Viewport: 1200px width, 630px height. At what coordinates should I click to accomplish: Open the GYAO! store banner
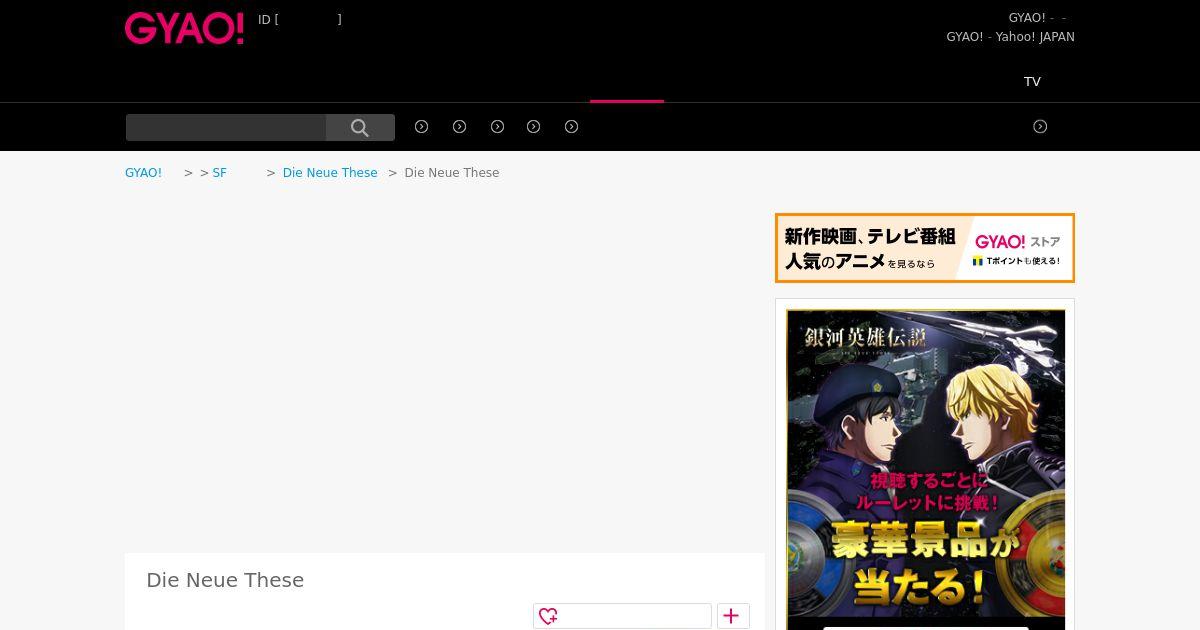pos(925,248)
